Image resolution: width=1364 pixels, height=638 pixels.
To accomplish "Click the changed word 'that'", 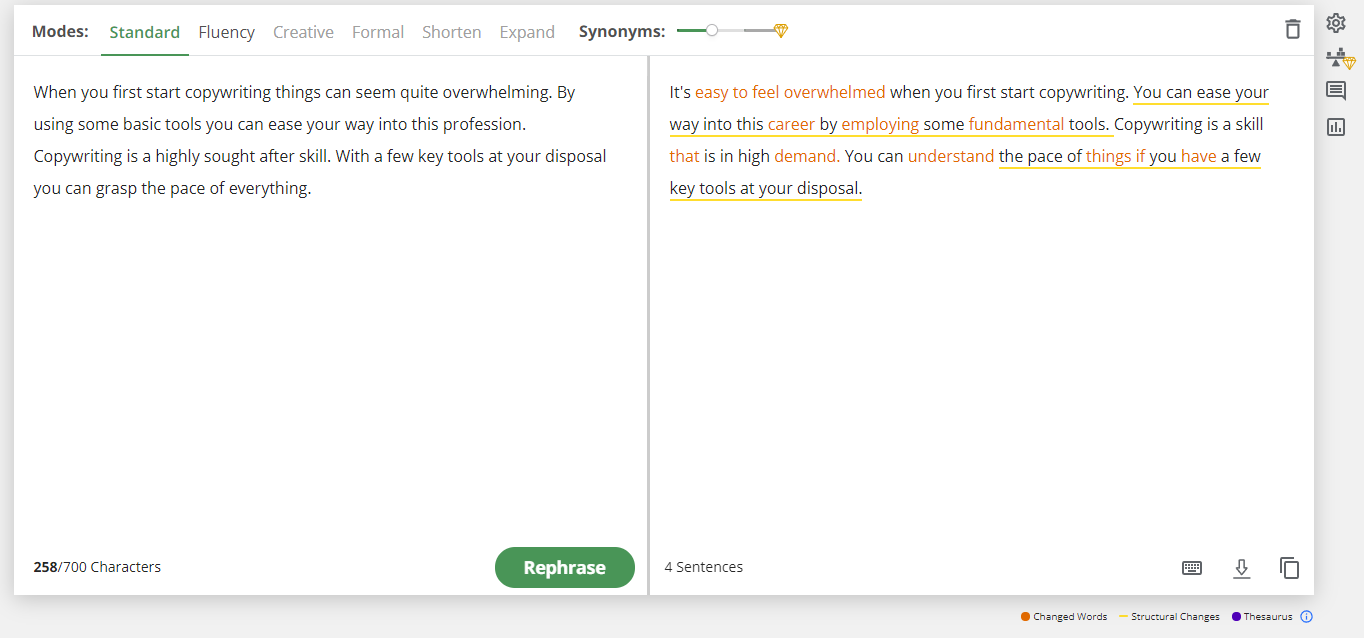I will point(685,156).
